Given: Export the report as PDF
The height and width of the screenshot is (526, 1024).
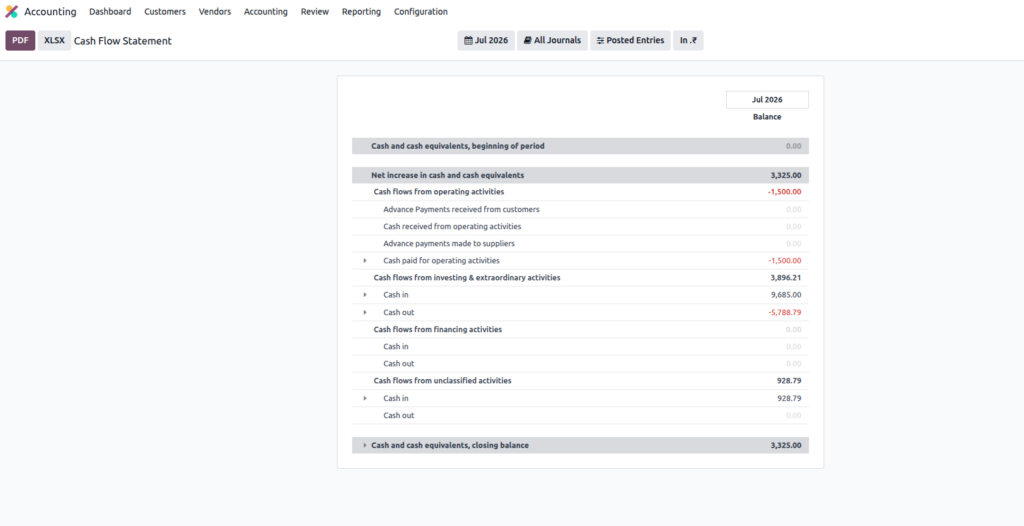Looking at the screenshot, I should (20, 41).
